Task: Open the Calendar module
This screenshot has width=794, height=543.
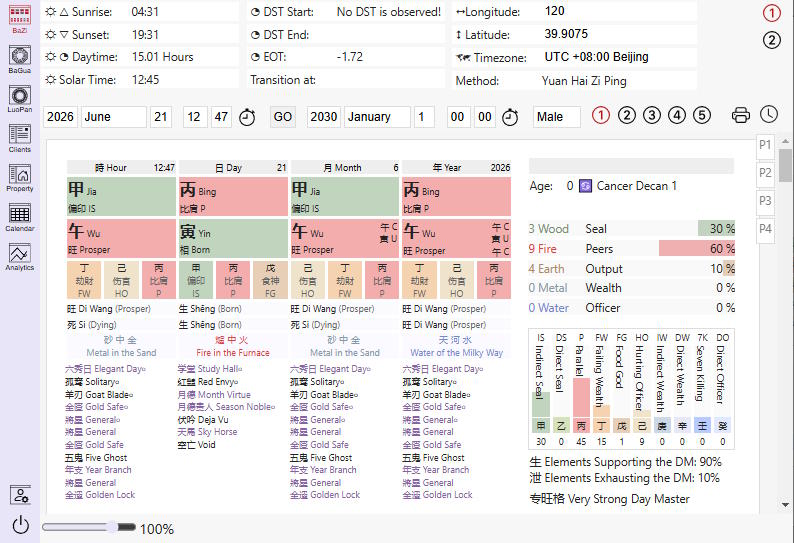Action: pyautogui.click(x=20, y=217)
